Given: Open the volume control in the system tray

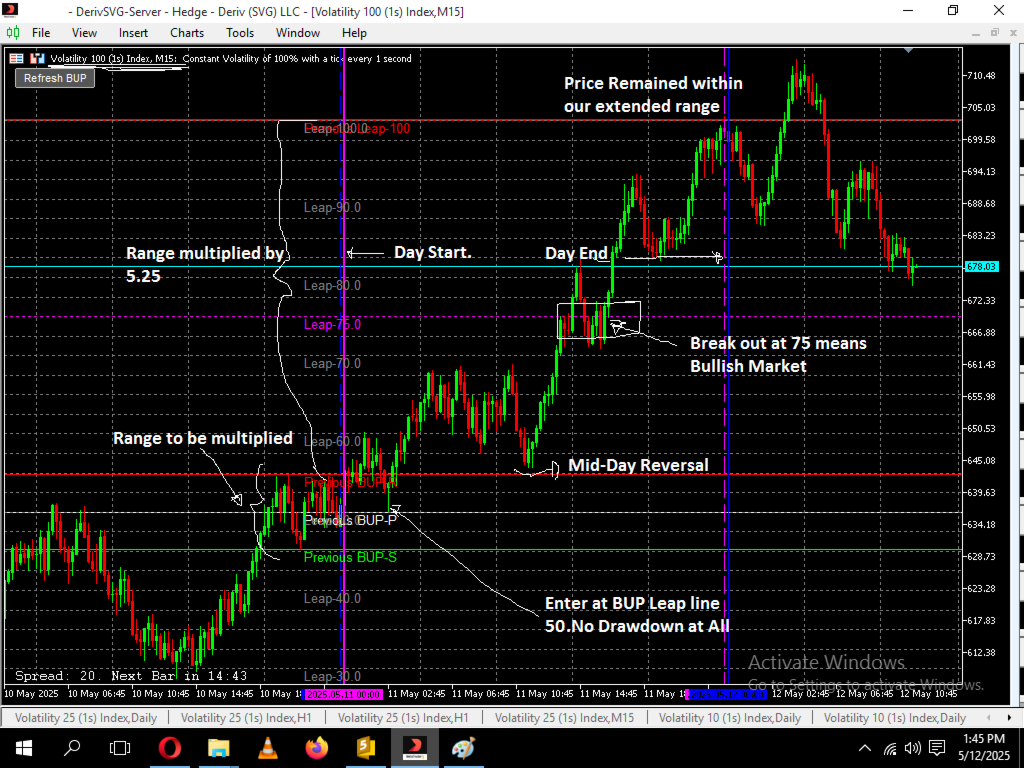Looking at the screenshot, I should point(912,748).
